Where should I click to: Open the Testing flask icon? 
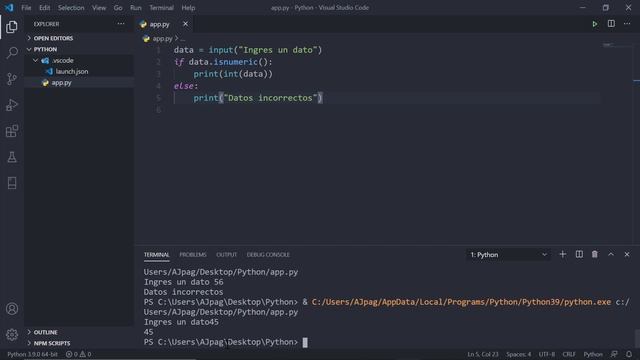12,157
